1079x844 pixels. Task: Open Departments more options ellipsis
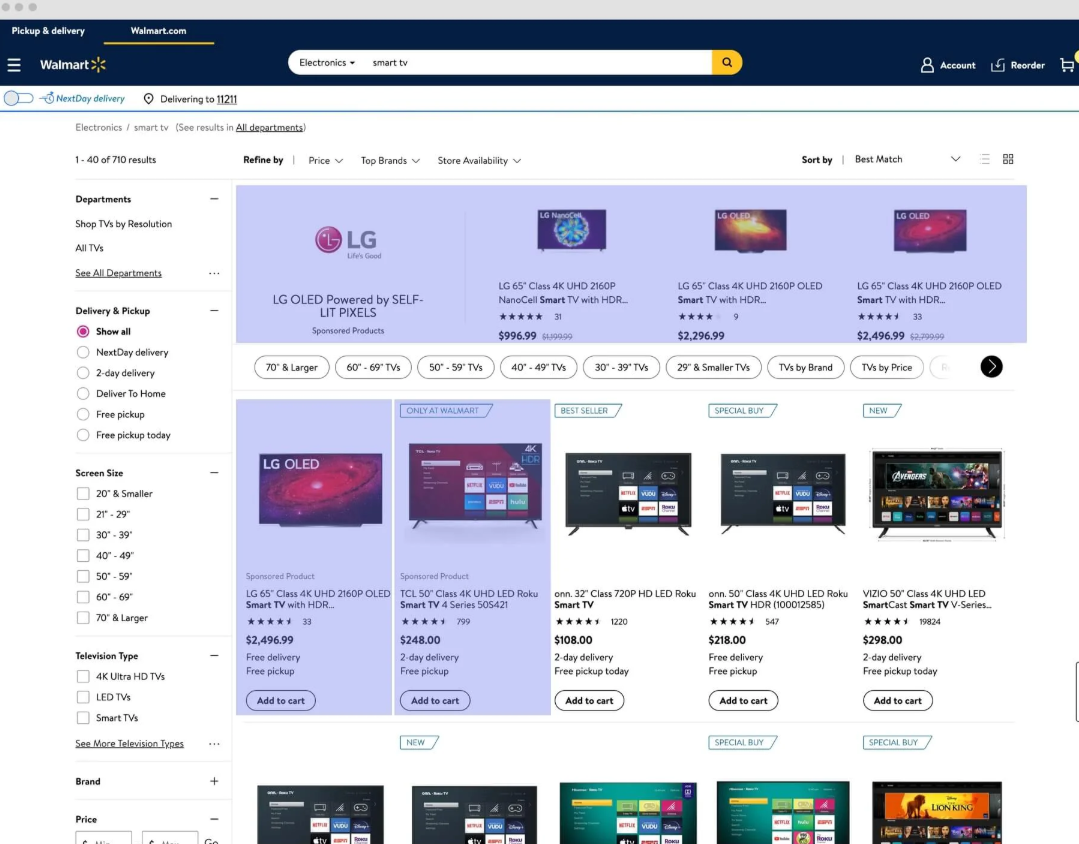[x=214, y=273]
